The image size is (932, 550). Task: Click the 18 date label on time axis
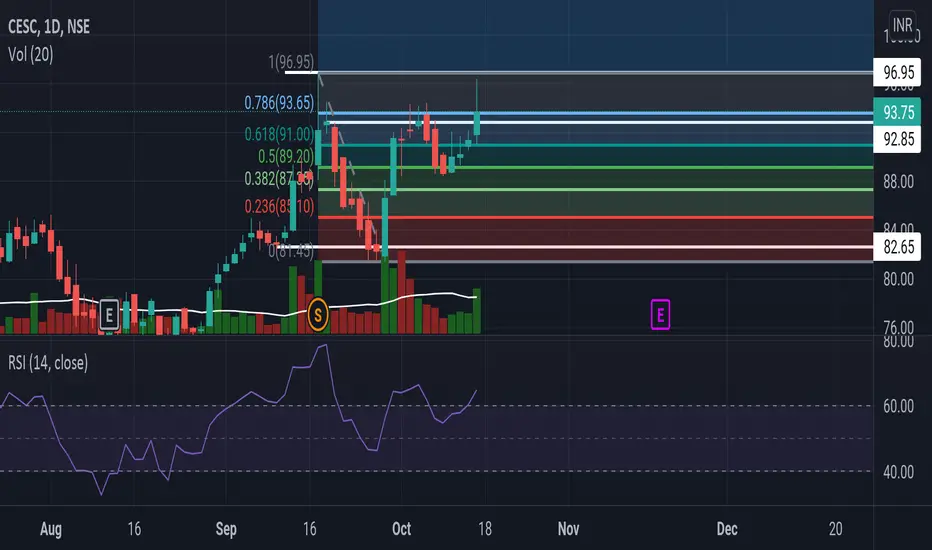coord(484,529)
